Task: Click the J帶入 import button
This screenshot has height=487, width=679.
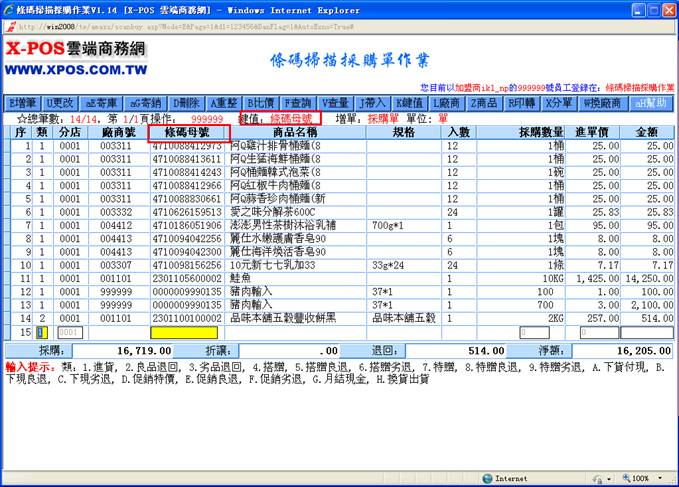Action: coord(374,103)
